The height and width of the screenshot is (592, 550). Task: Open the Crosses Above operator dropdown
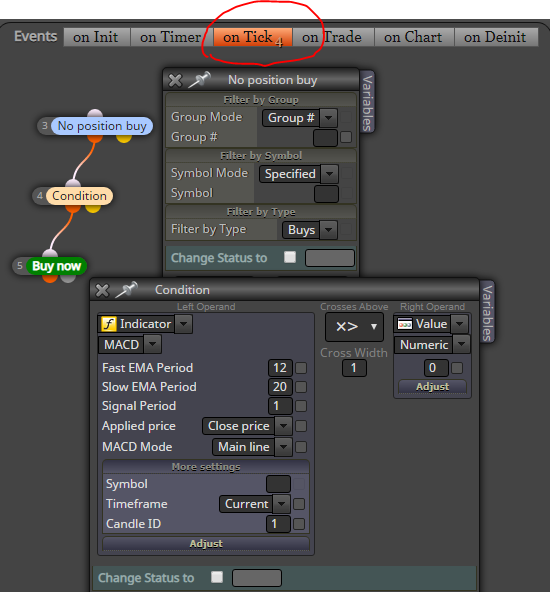tap(354, 327)
